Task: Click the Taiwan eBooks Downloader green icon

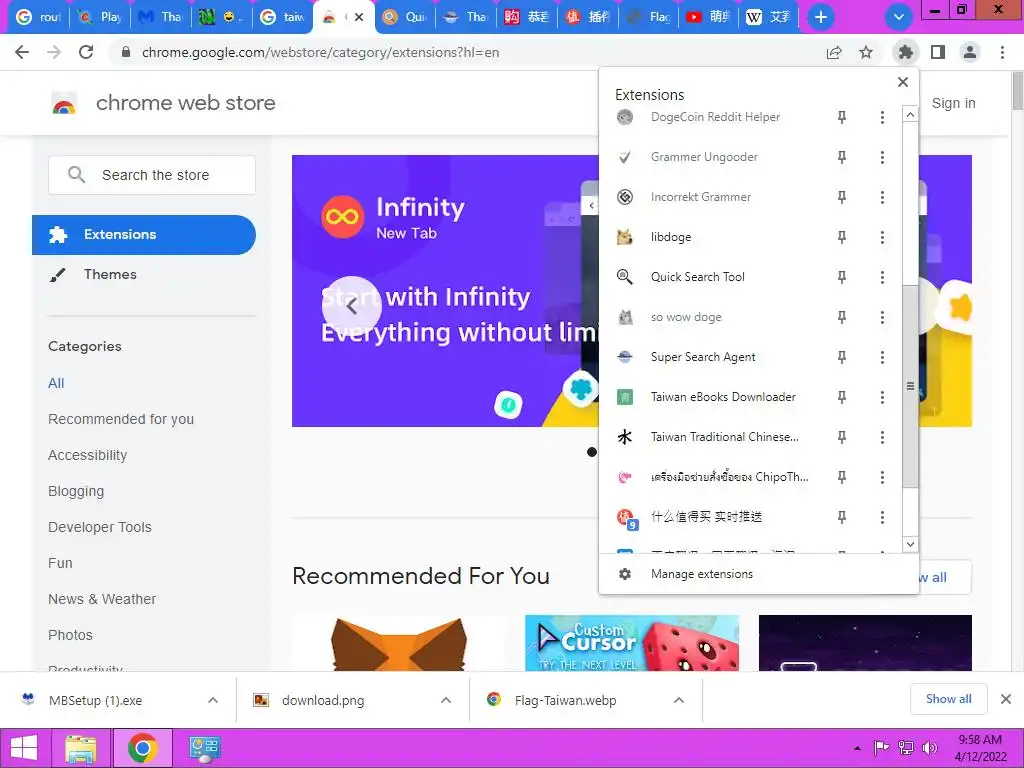Action: click(625, 397)
